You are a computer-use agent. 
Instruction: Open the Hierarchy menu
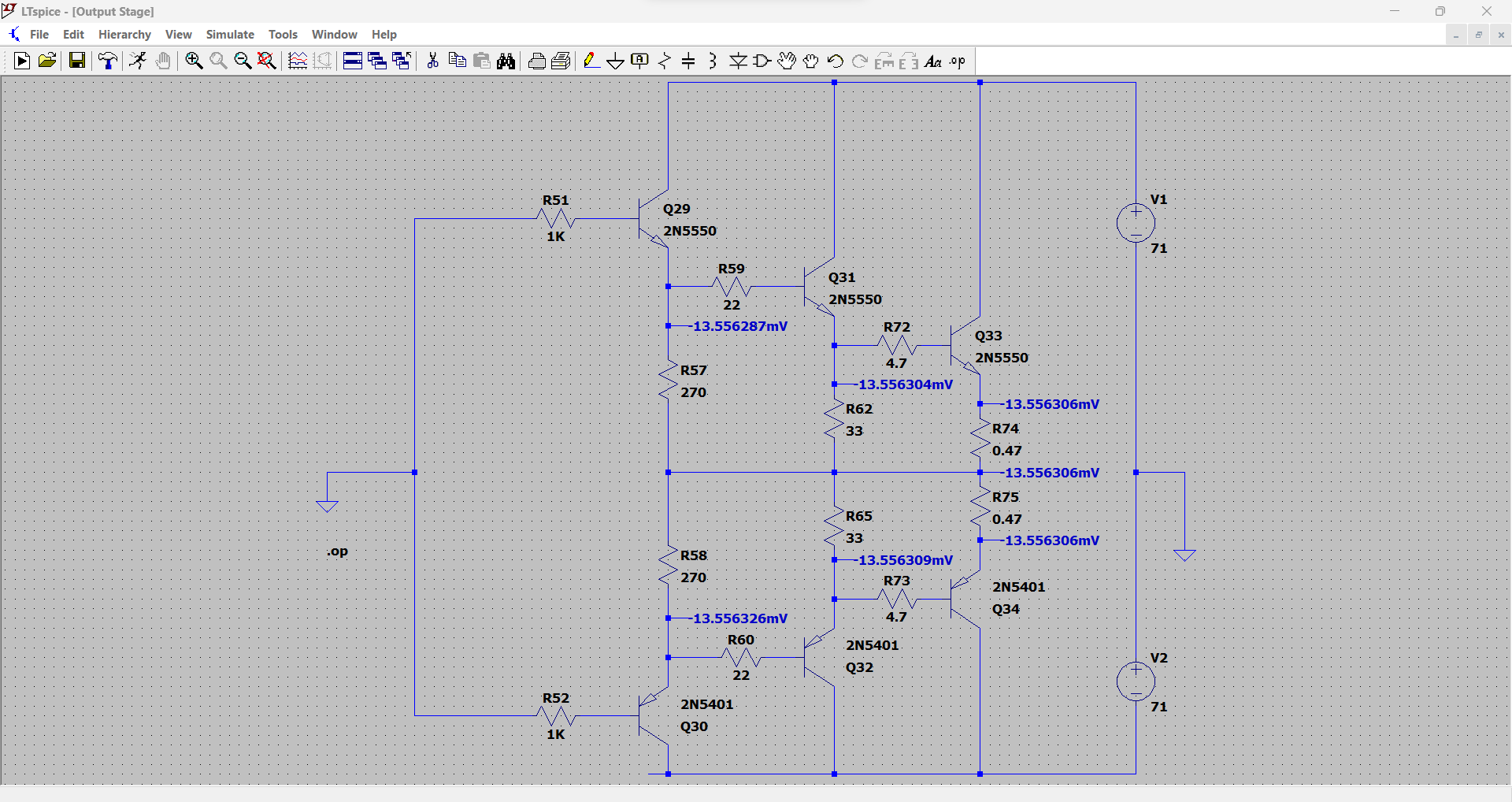(124, 35)
